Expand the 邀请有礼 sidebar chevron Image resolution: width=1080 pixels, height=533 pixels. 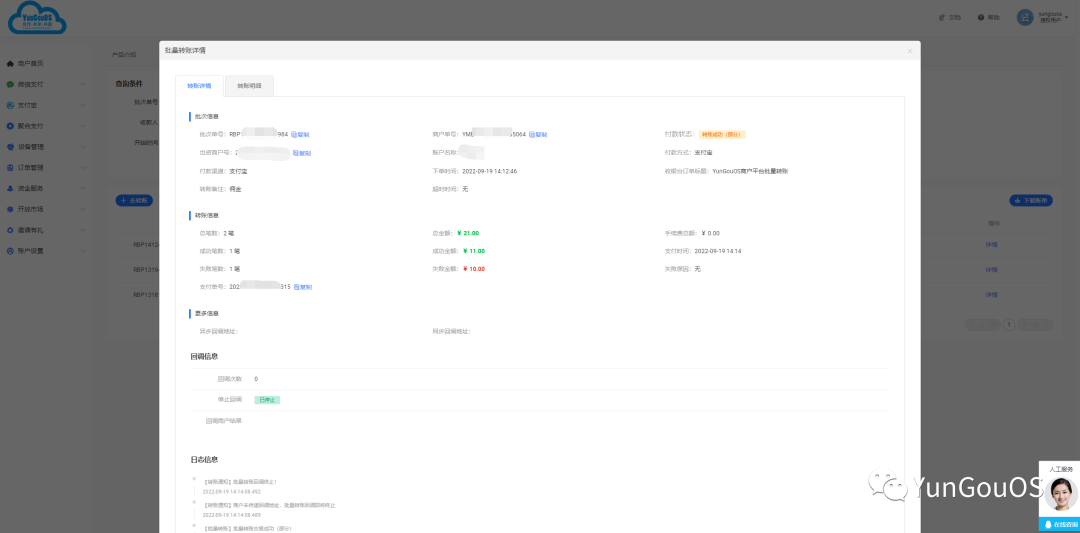point(83,230)
